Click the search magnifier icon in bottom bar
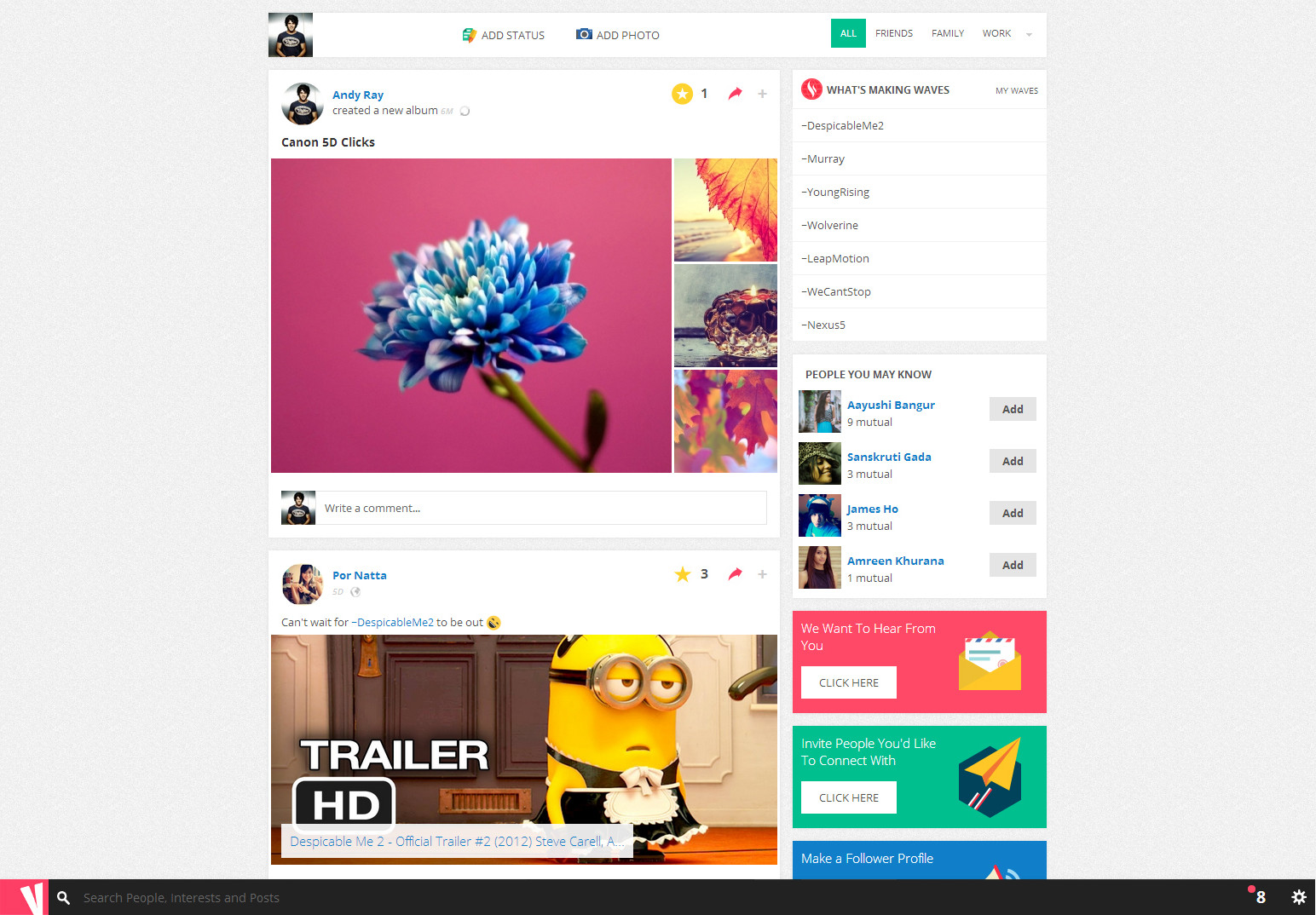 (x=63, y=898)
